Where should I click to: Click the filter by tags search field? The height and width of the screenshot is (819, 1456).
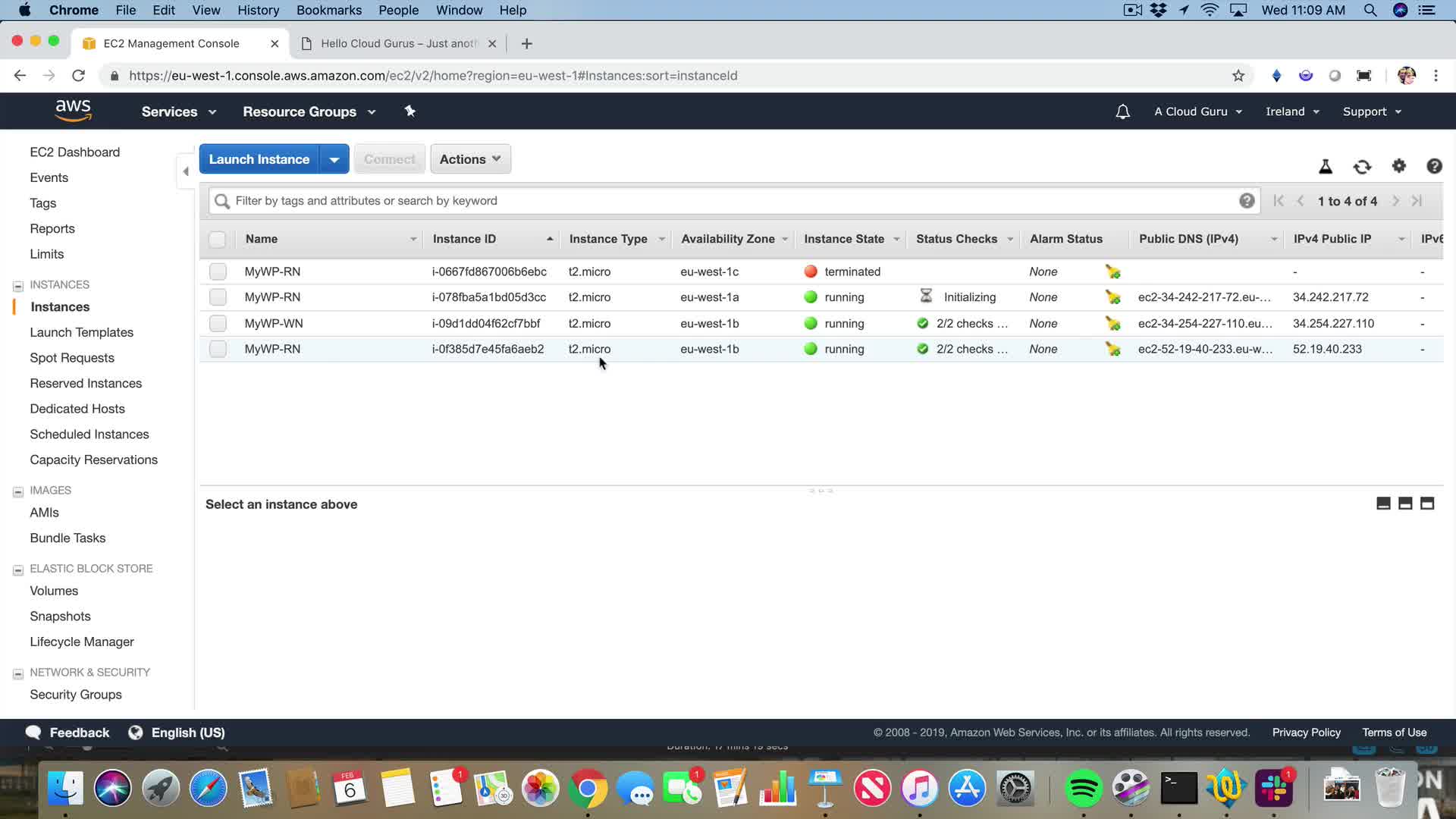coord(728,201)
